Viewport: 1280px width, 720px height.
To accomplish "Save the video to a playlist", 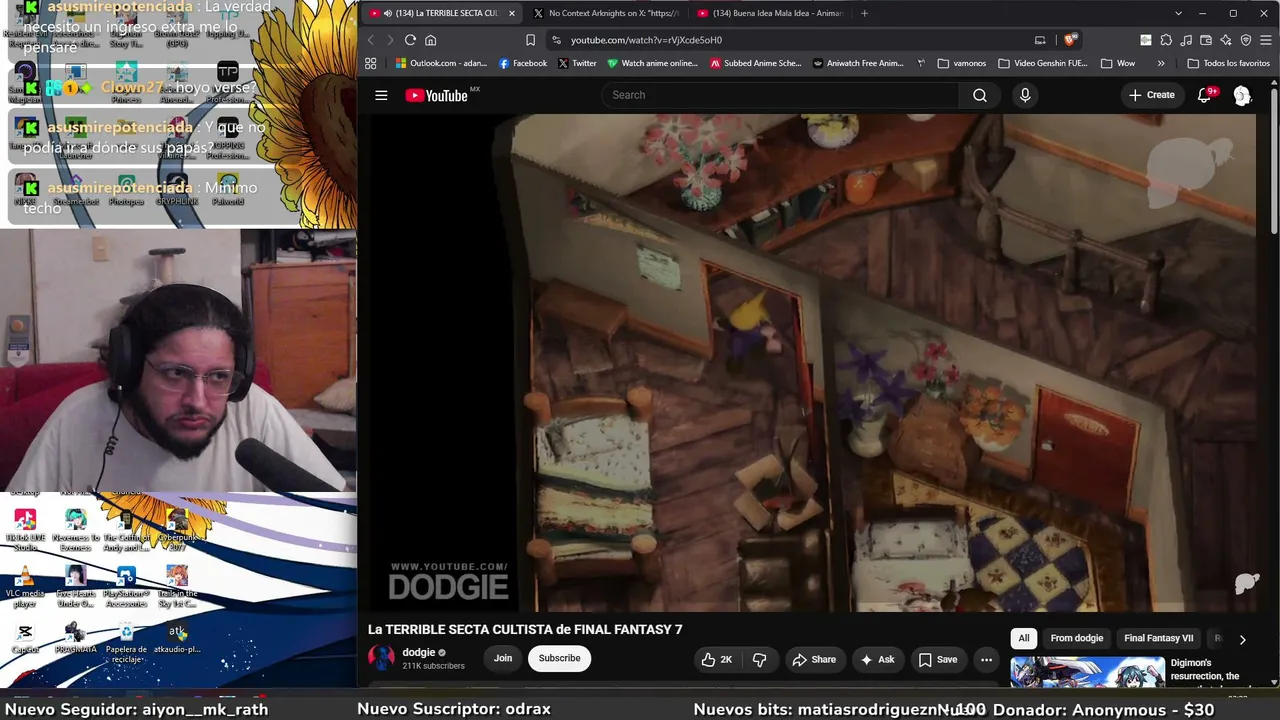I will coord(938,659).
